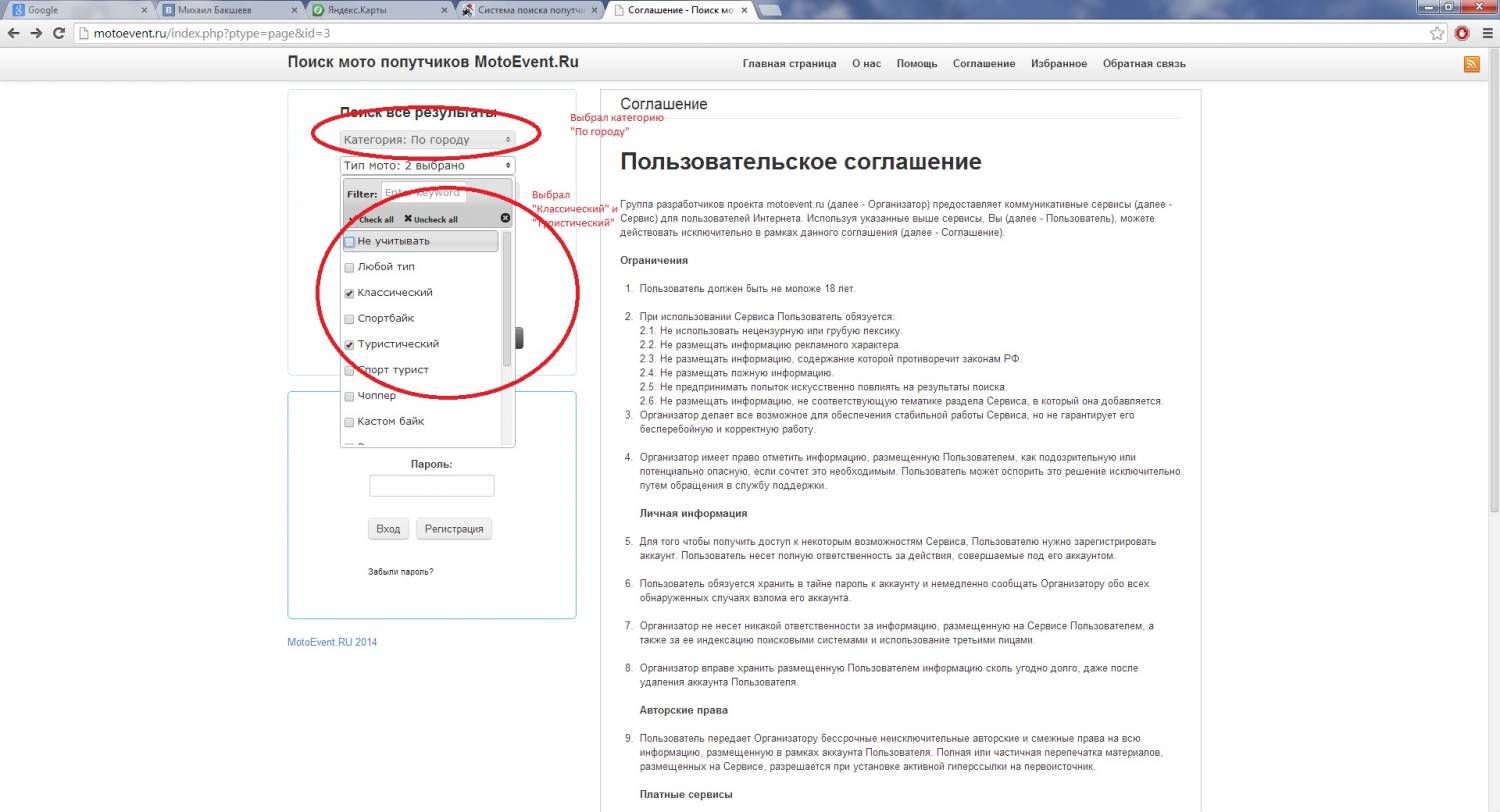Close the Система поиска попутчиков tab
Image resolution: width=1500 pixels, height=812 pixels.
[593, 10]
